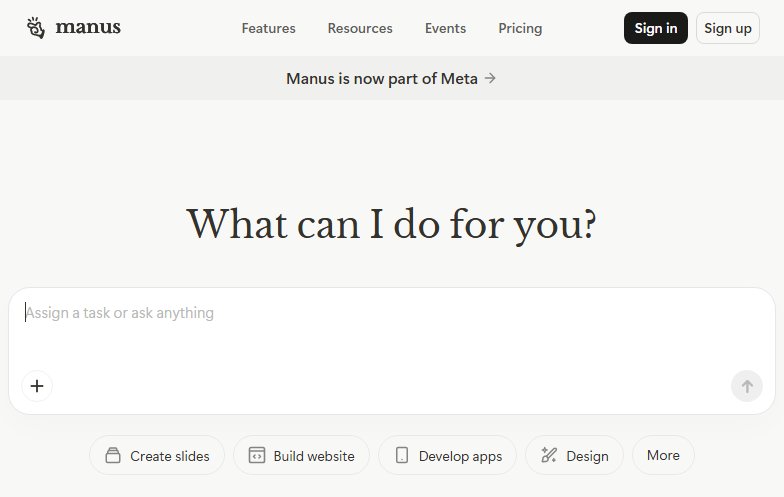Image resolution: width=784 pixels, height=497 pixels.
Task: Open the Resources menu
Action: tap(360, 28)
